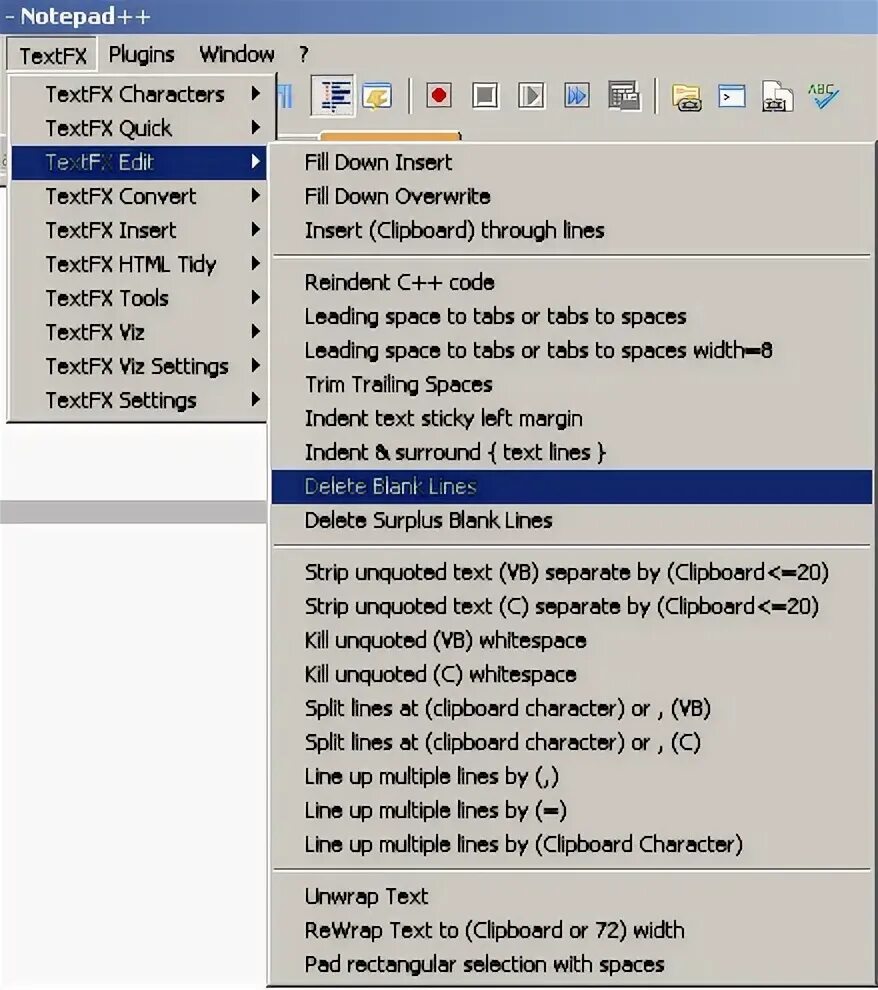
Task: Choose Line up multiple lines by (=)
Action: point(572,811)
